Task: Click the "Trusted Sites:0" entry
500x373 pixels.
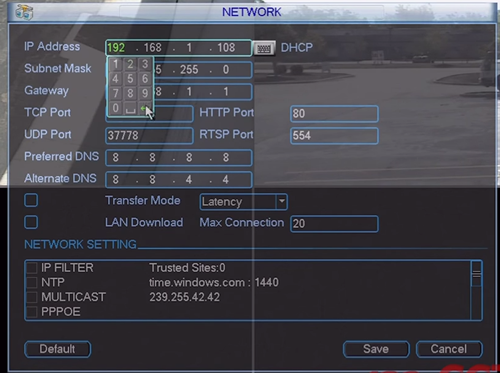Action: [x=187, y=268]
